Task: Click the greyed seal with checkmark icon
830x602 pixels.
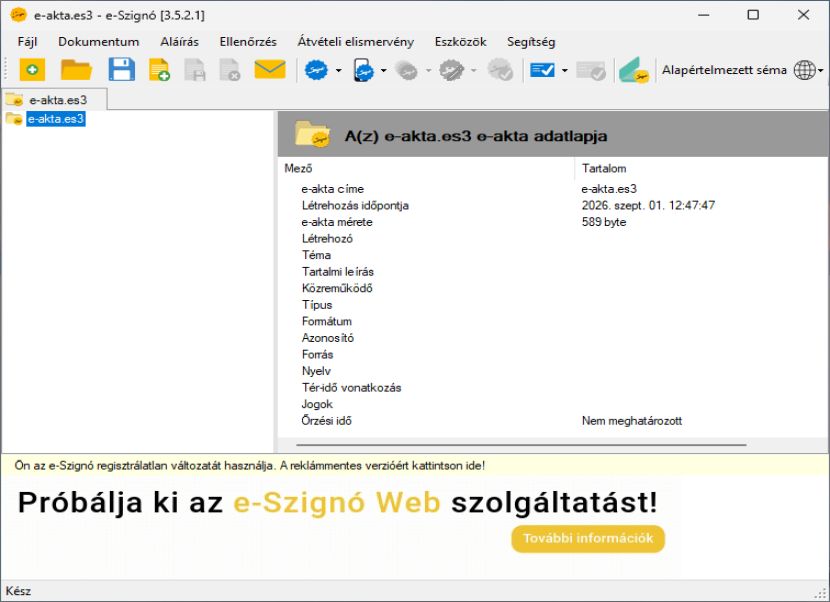Action: 500,70
